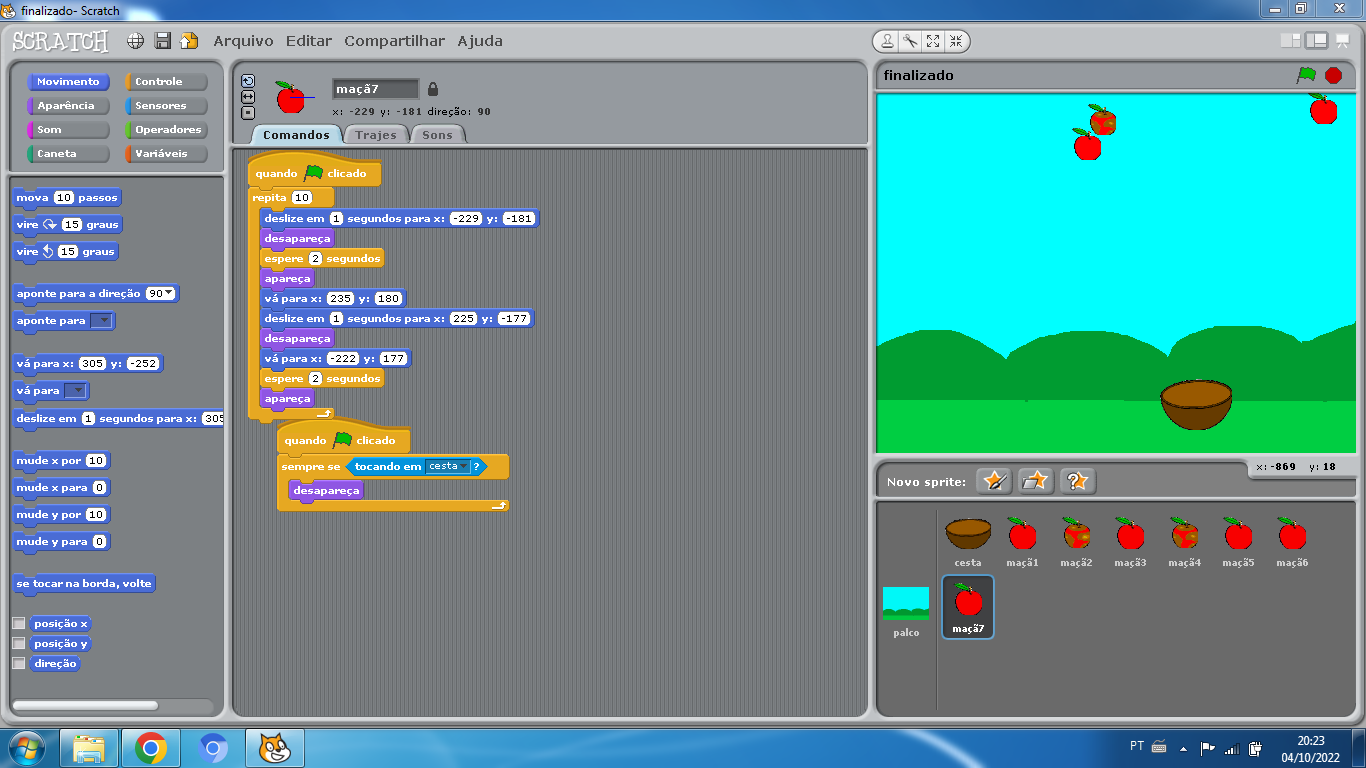Open File Explorer from the taskbar
The image size is (1366, 768).
[89, 748]
